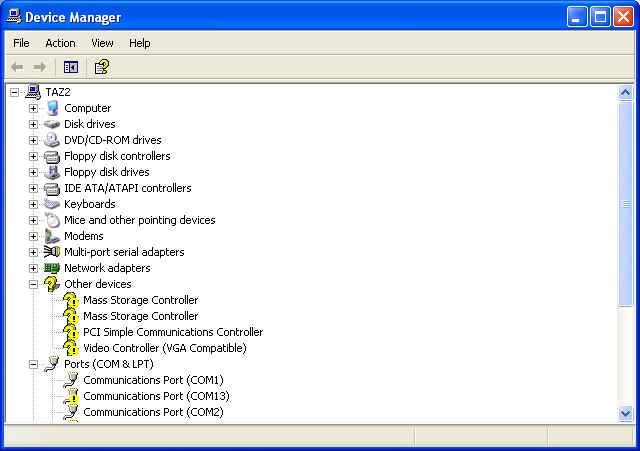Select PCI Simple Communications Controller

click(173, 332)
